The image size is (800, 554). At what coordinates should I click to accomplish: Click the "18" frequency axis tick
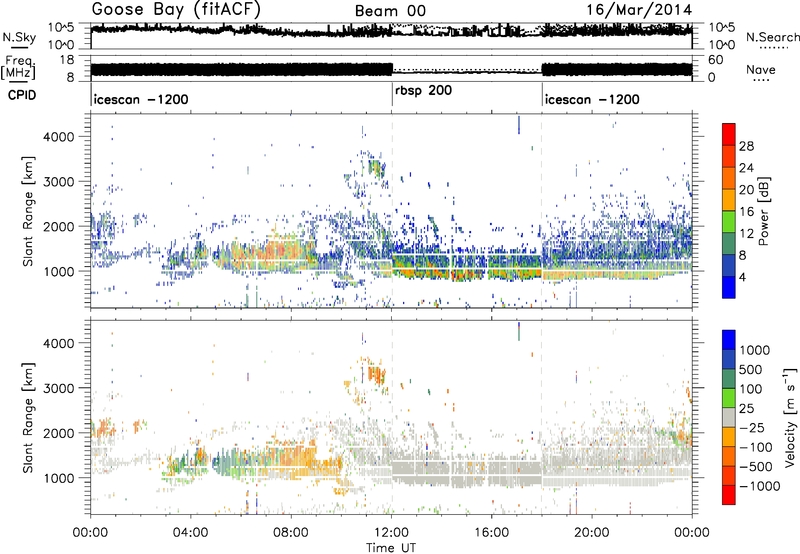[x=66, y=60]
